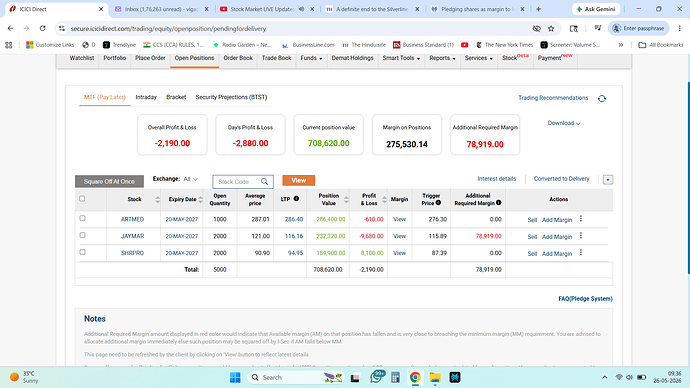The width and height of the screenshot is (690, 388).
Task: Open the three-dot menu for JAYMAR row
Action: (x=581, y=236)
